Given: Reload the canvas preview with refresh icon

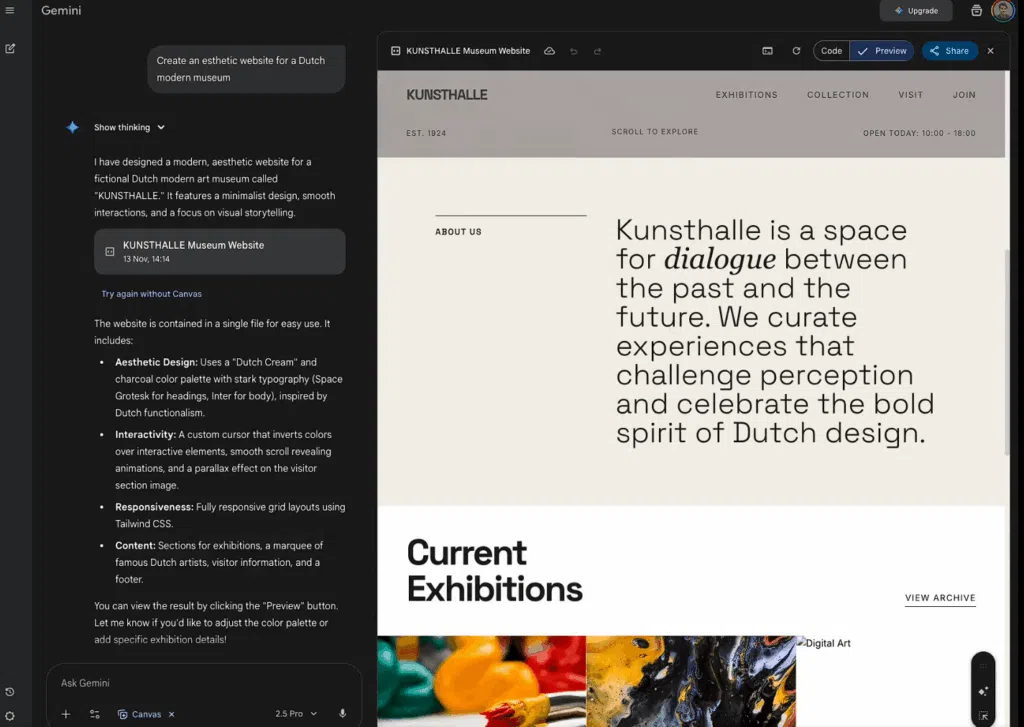Looking at the screenshot, I should coord(796,51).
